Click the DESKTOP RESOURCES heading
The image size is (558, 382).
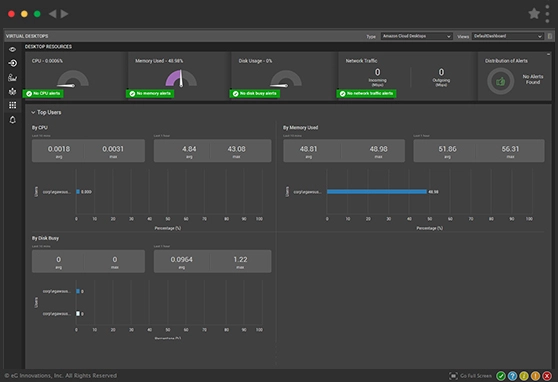pyautogui.click(x=48, y=47)
